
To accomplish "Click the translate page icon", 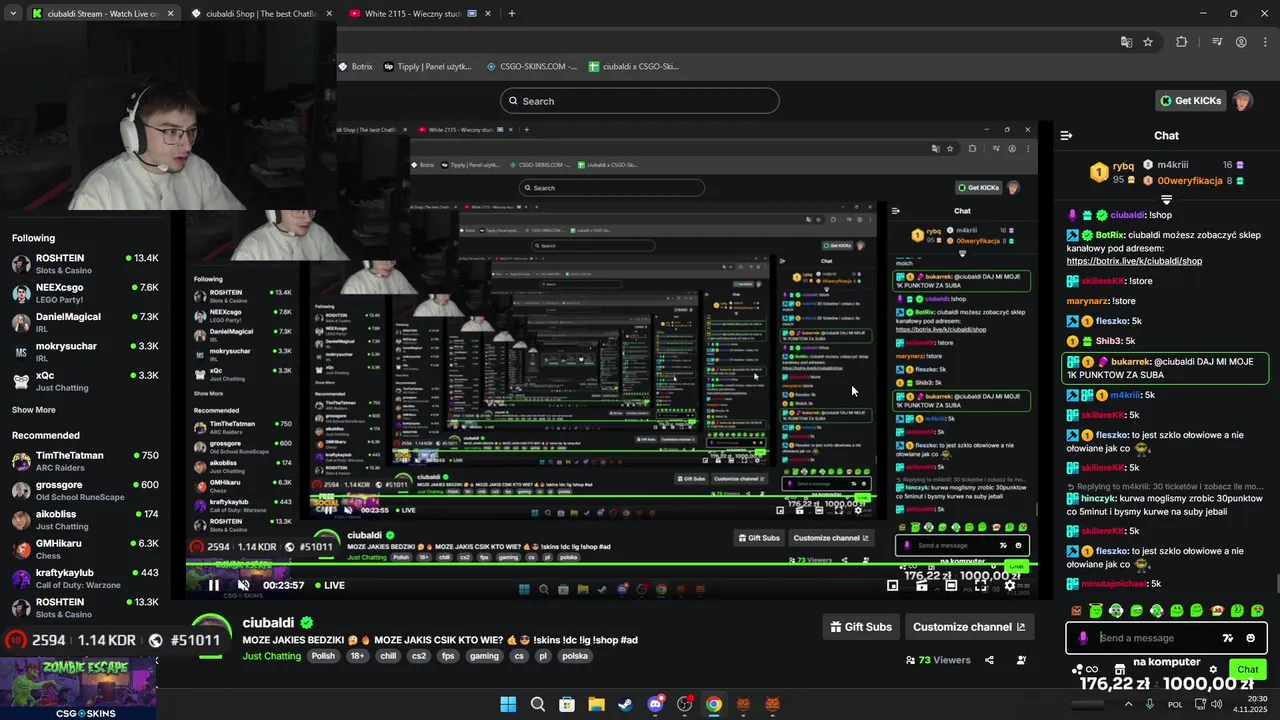I will 1126,42.
